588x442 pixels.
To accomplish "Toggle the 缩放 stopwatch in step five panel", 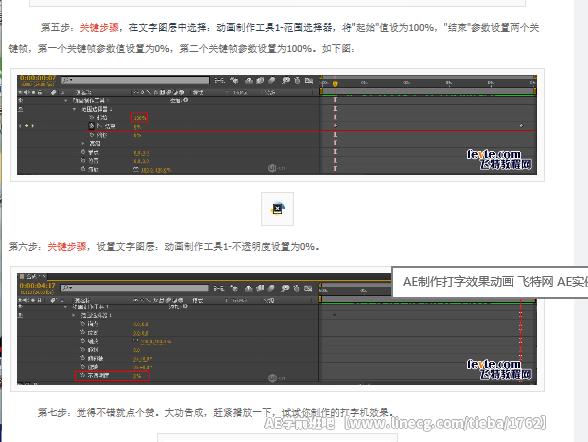I will coord(83,169).
